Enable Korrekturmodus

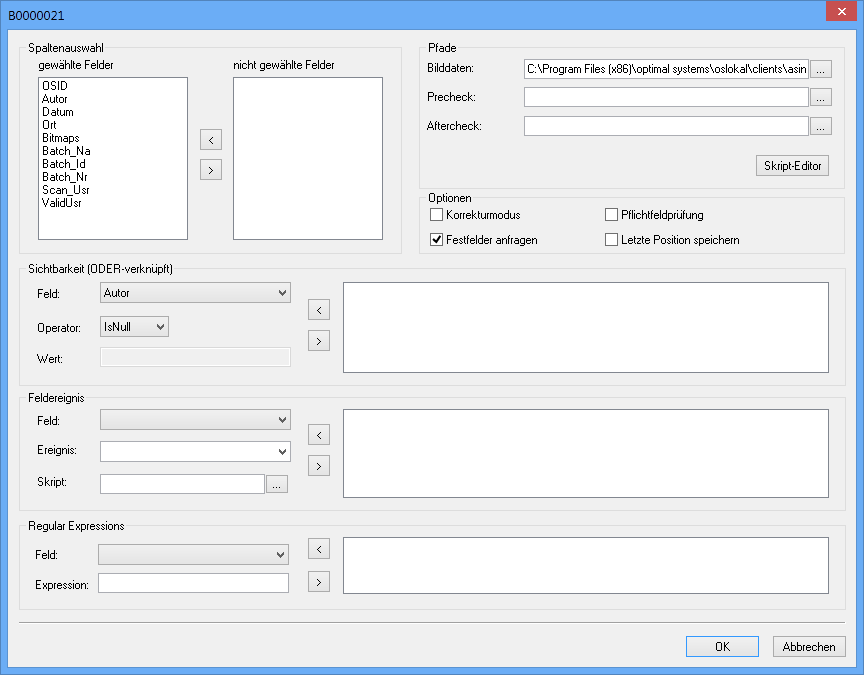[x=436, y=214]
